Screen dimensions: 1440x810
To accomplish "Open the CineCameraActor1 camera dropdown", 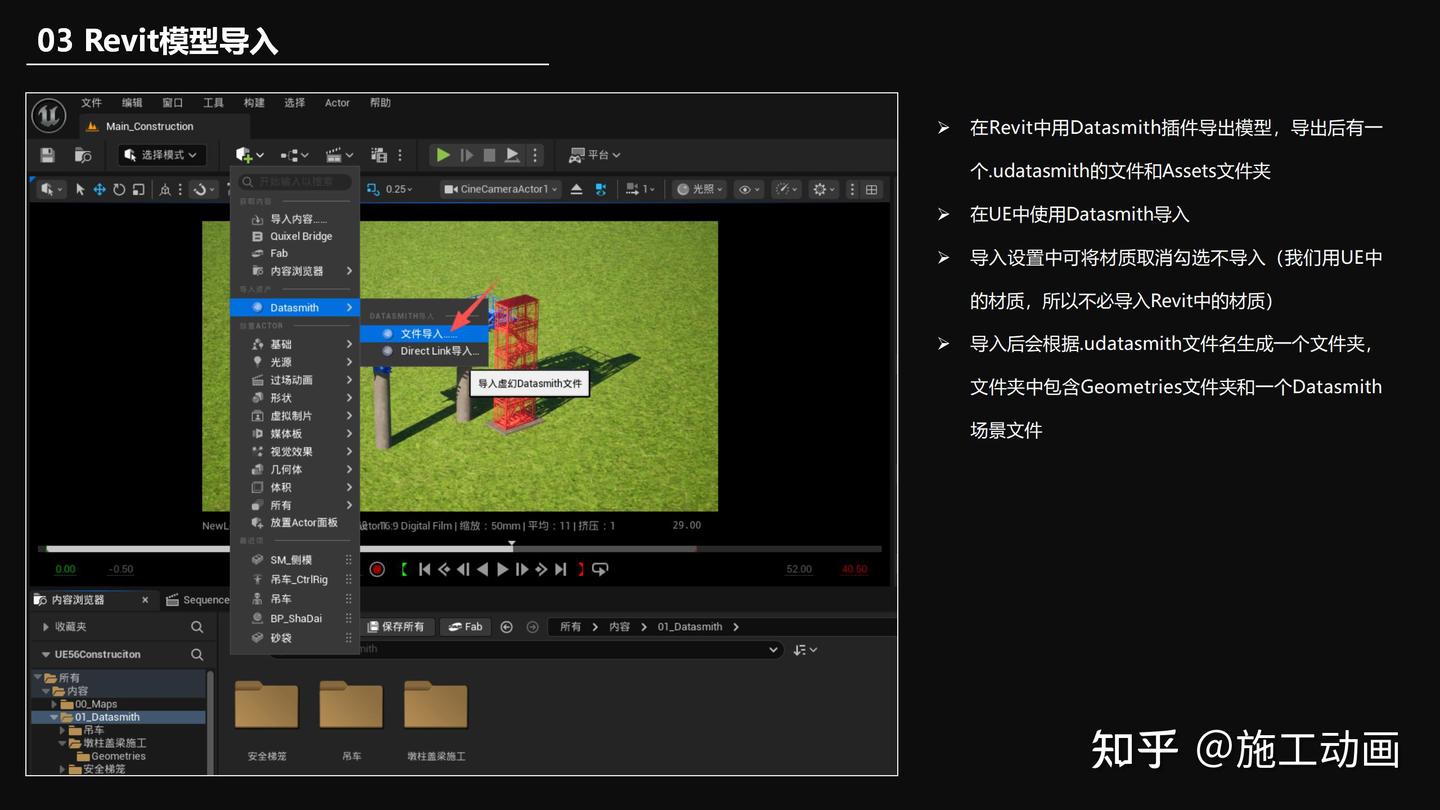I will (501, 189).
